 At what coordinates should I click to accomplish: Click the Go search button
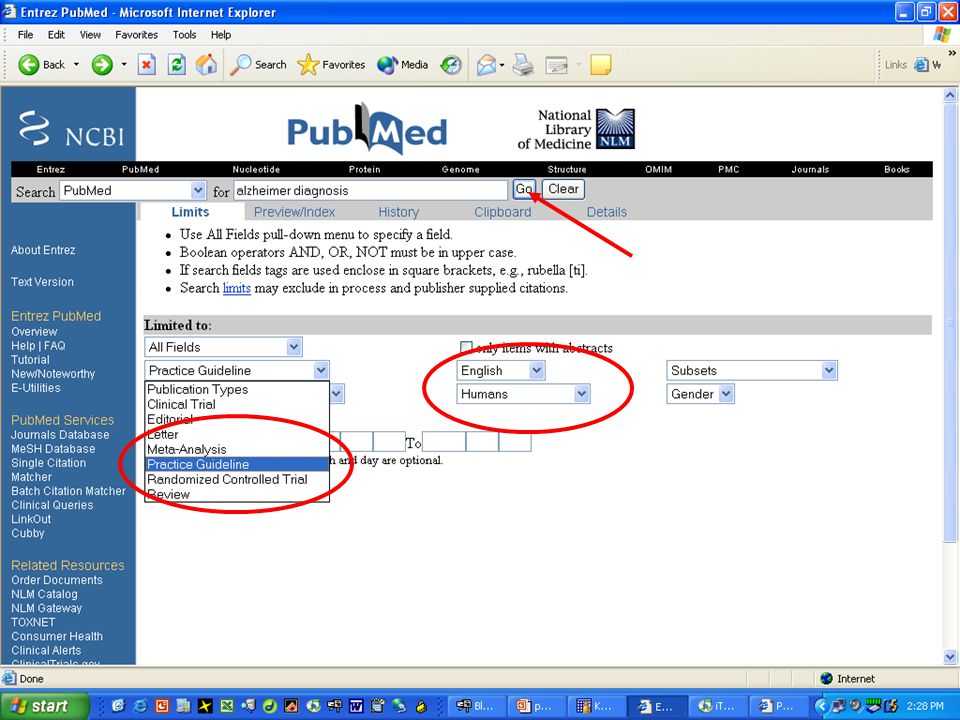524,189
